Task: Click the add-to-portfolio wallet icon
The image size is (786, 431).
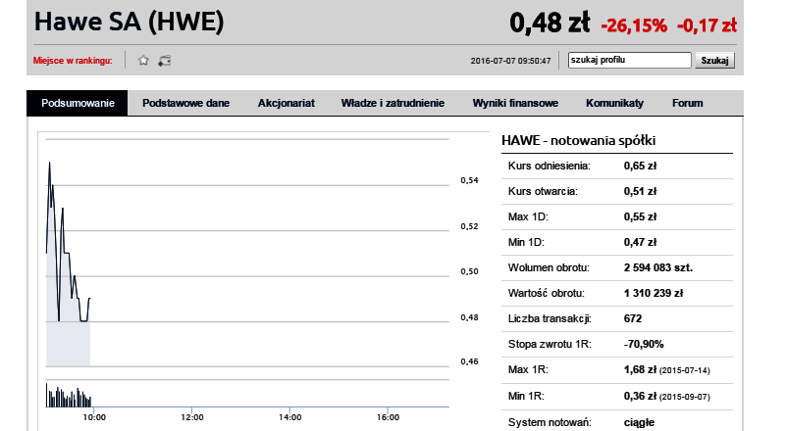Action: click(x=164, y=61)
